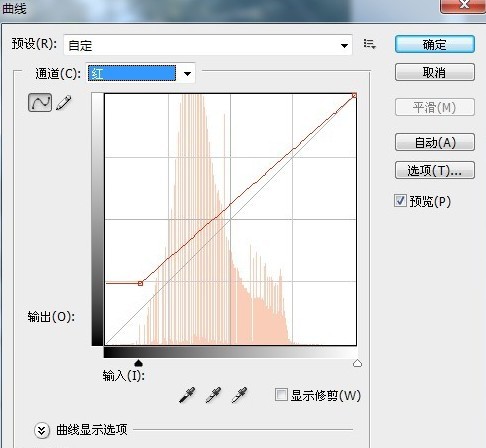Click the 取消 button
Screen dimensions: 486x448
(x=435, y=72)
